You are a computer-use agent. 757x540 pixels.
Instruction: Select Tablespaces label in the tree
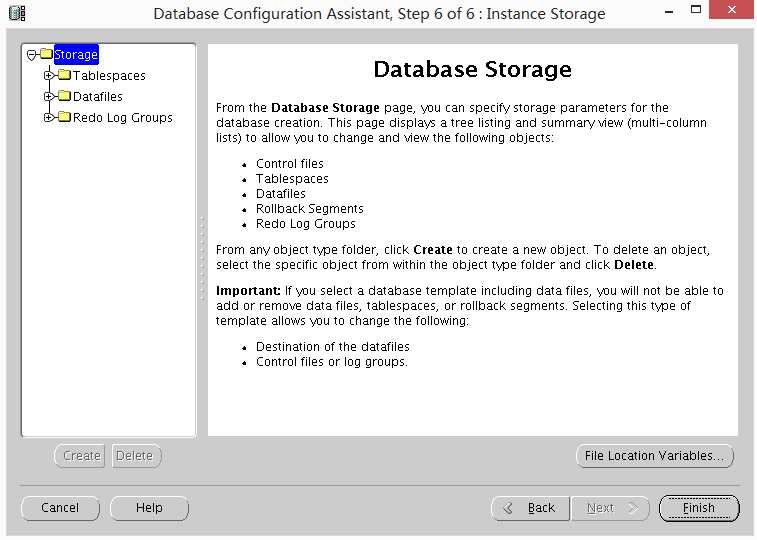(109, 75)
